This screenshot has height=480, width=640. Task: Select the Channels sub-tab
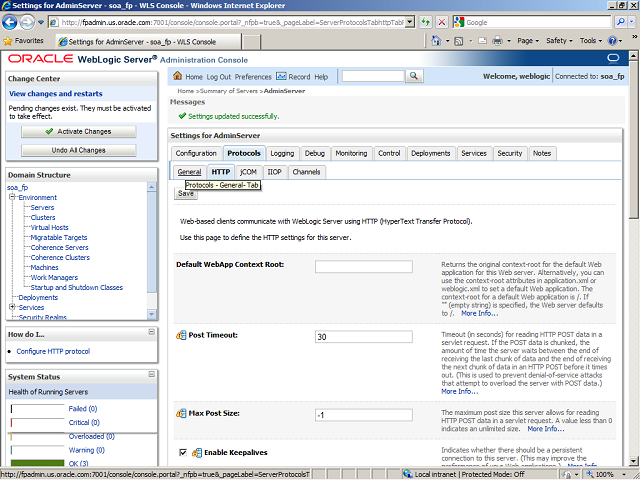306,172
